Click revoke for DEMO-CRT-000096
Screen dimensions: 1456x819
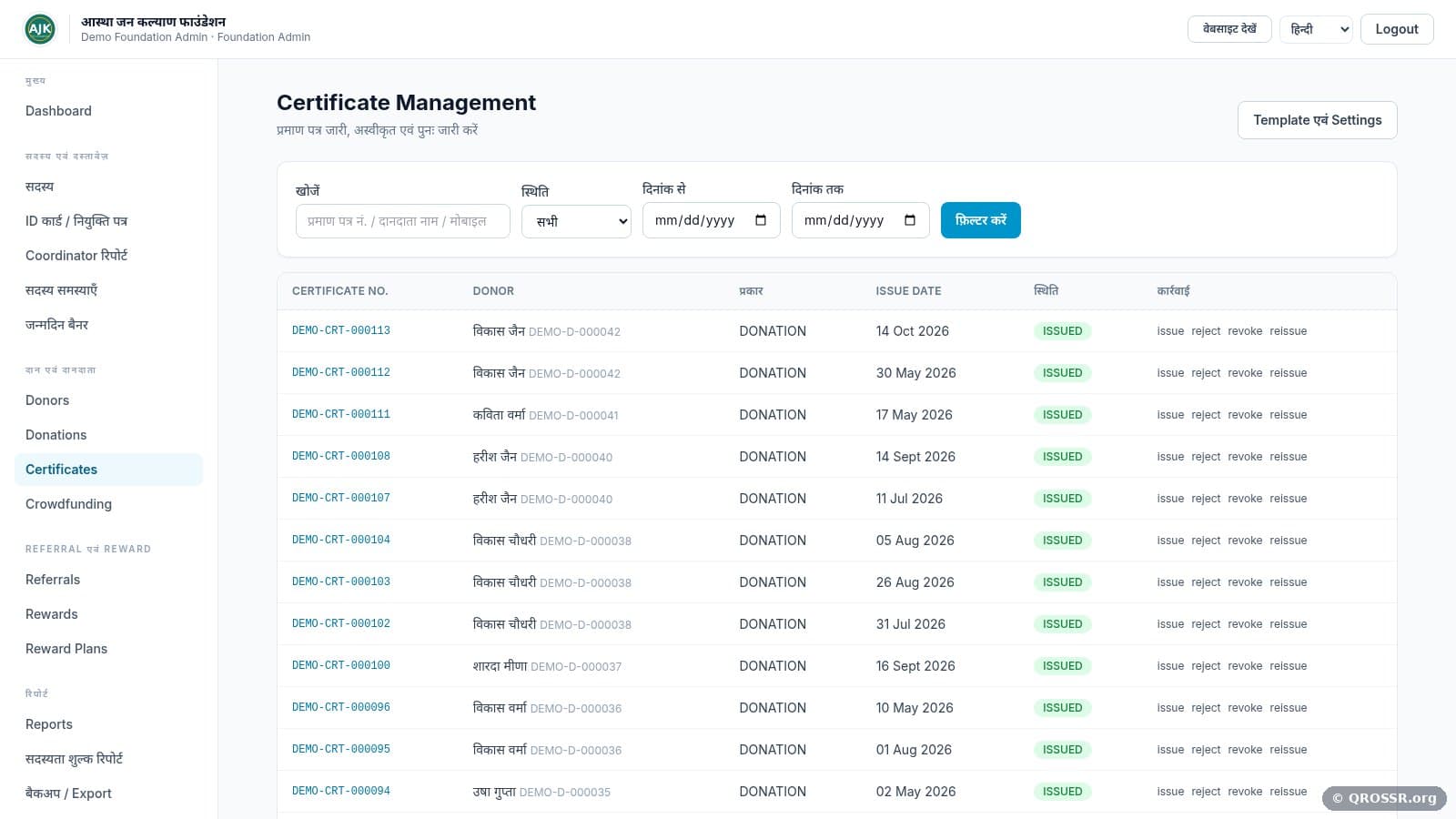(1245, 708)
